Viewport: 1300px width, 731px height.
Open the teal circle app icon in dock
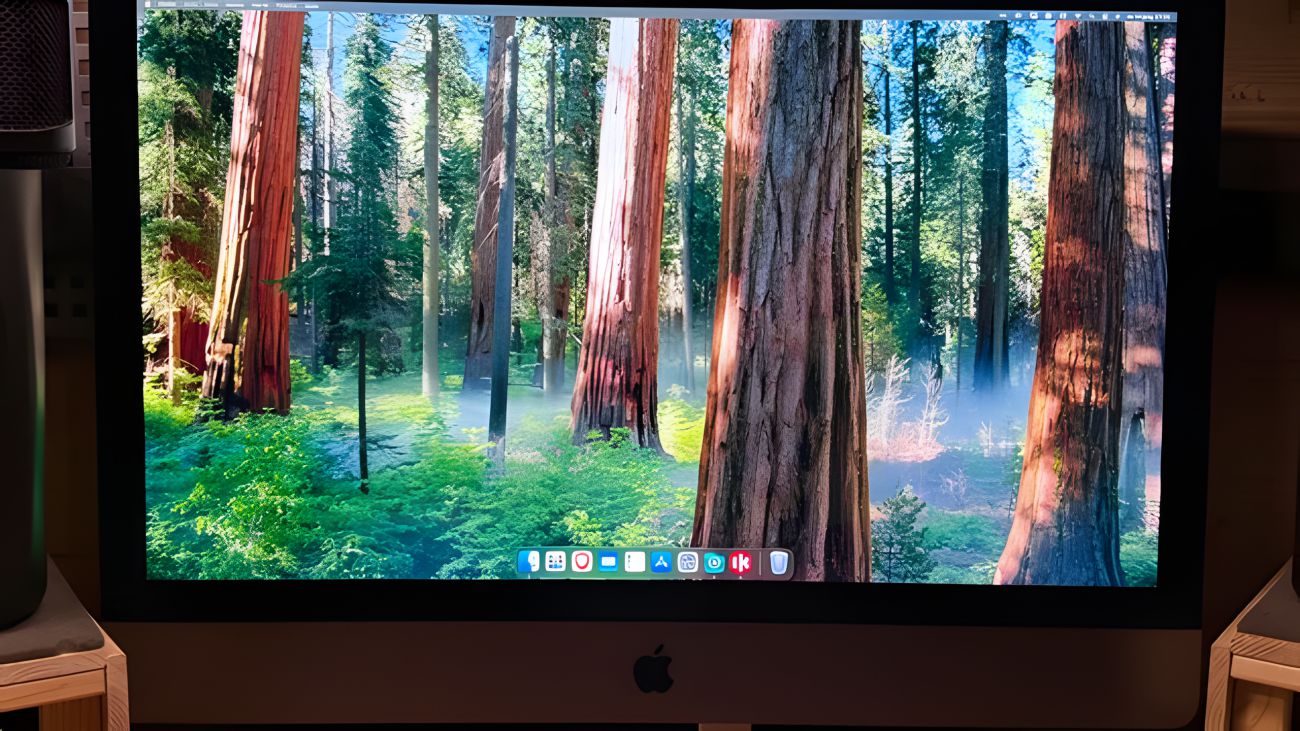pyautogui.click(x=713, y=562)
